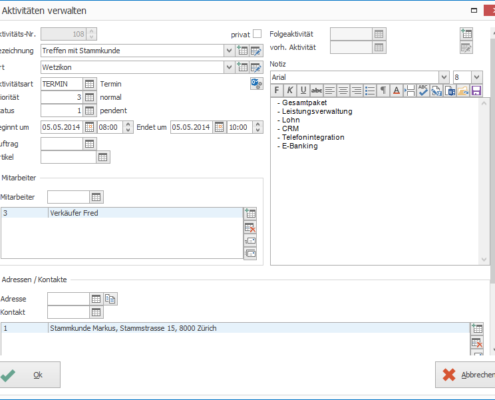
Task: Open lookup for Kontakt field
Action: coord(96,312)
